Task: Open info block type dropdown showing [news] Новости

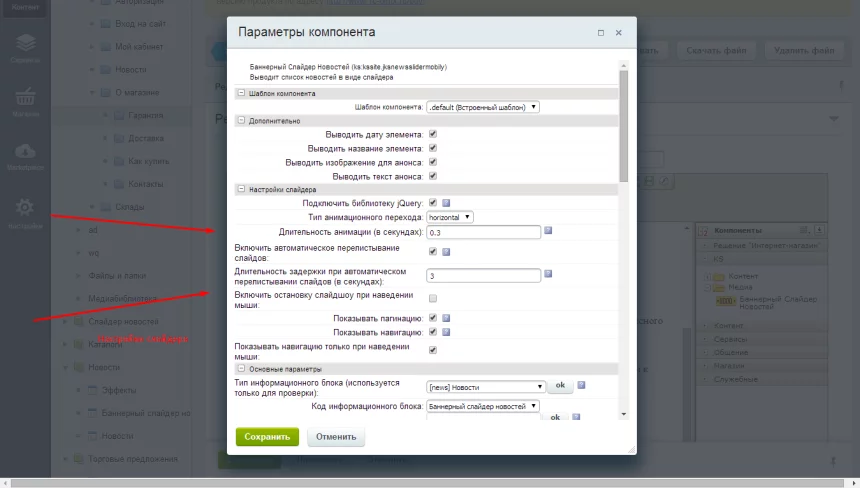Action: point(485,386)
